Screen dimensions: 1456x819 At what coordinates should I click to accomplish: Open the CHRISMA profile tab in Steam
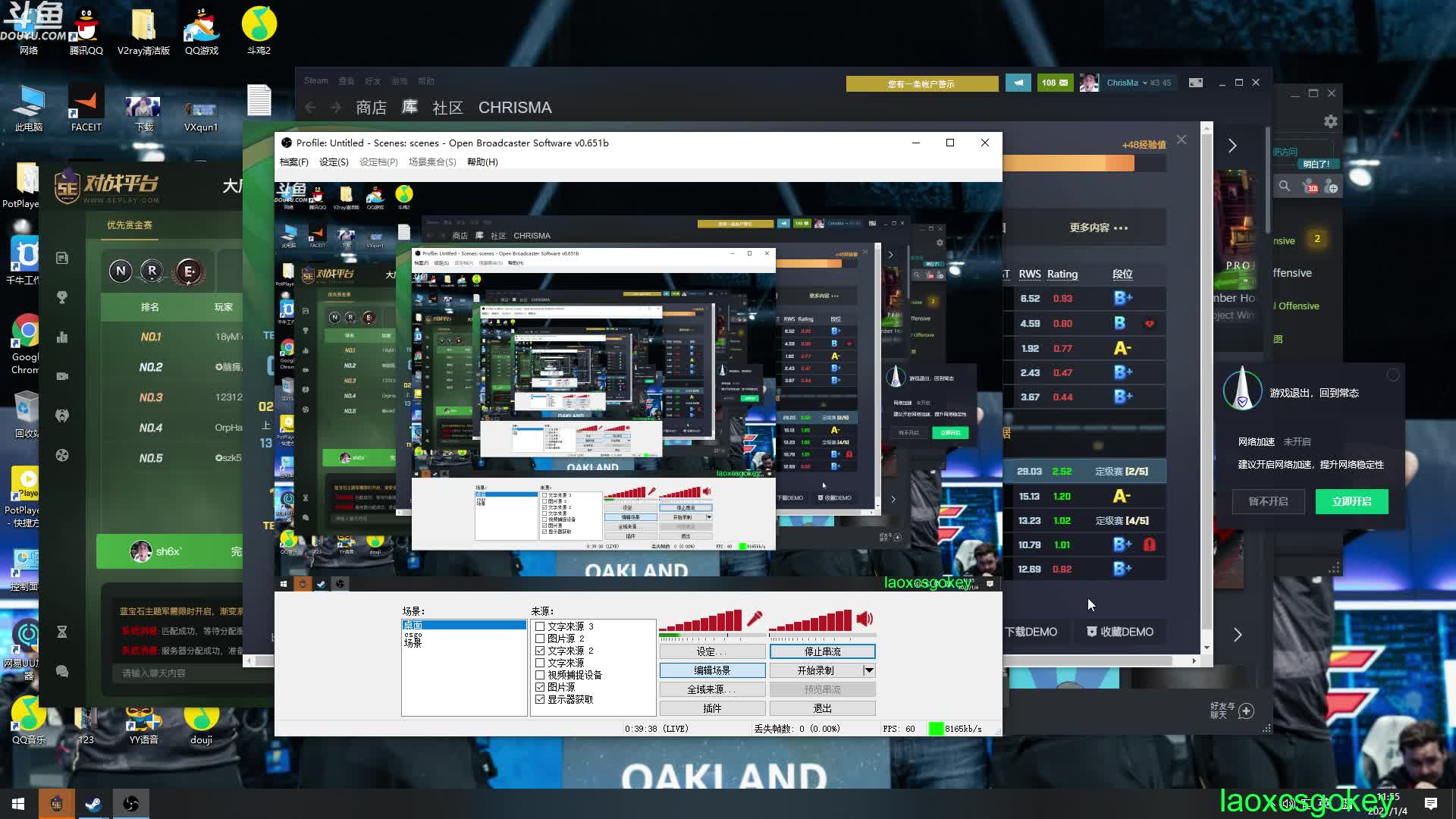pyautogui.click(x=515, y=108)
